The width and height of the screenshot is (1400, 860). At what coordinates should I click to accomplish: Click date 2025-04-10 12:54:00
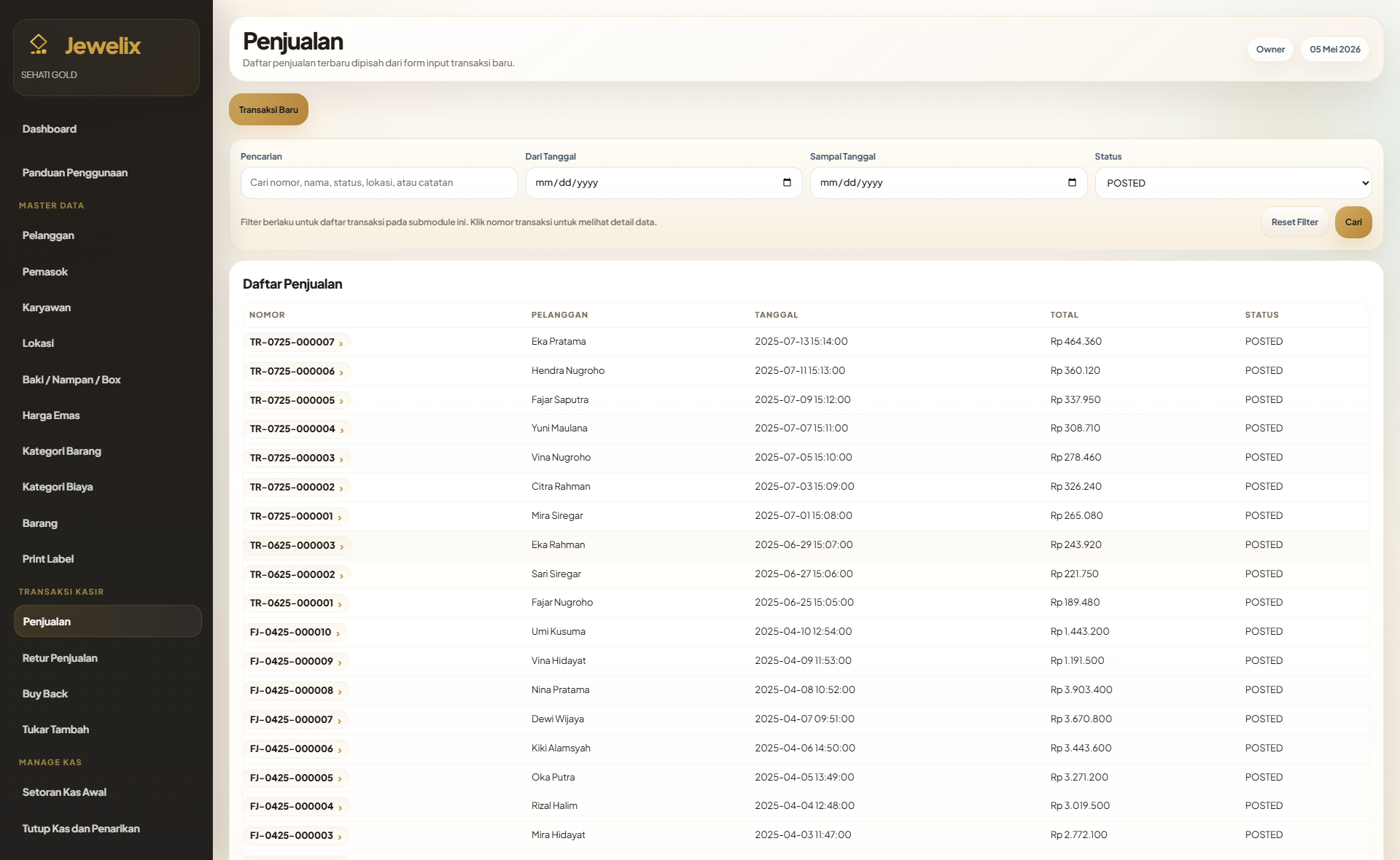click(804, 631)
